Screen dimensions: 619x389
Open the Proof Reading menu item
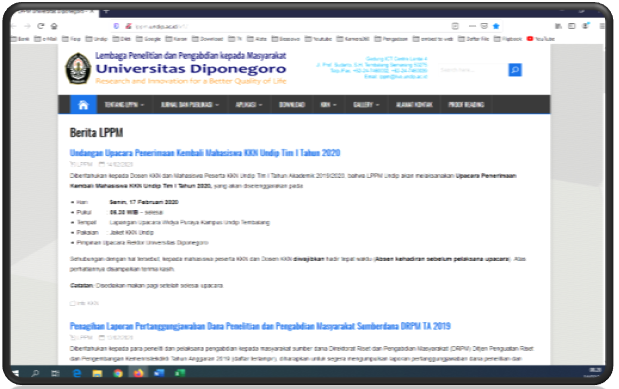[x=466, y=105]
